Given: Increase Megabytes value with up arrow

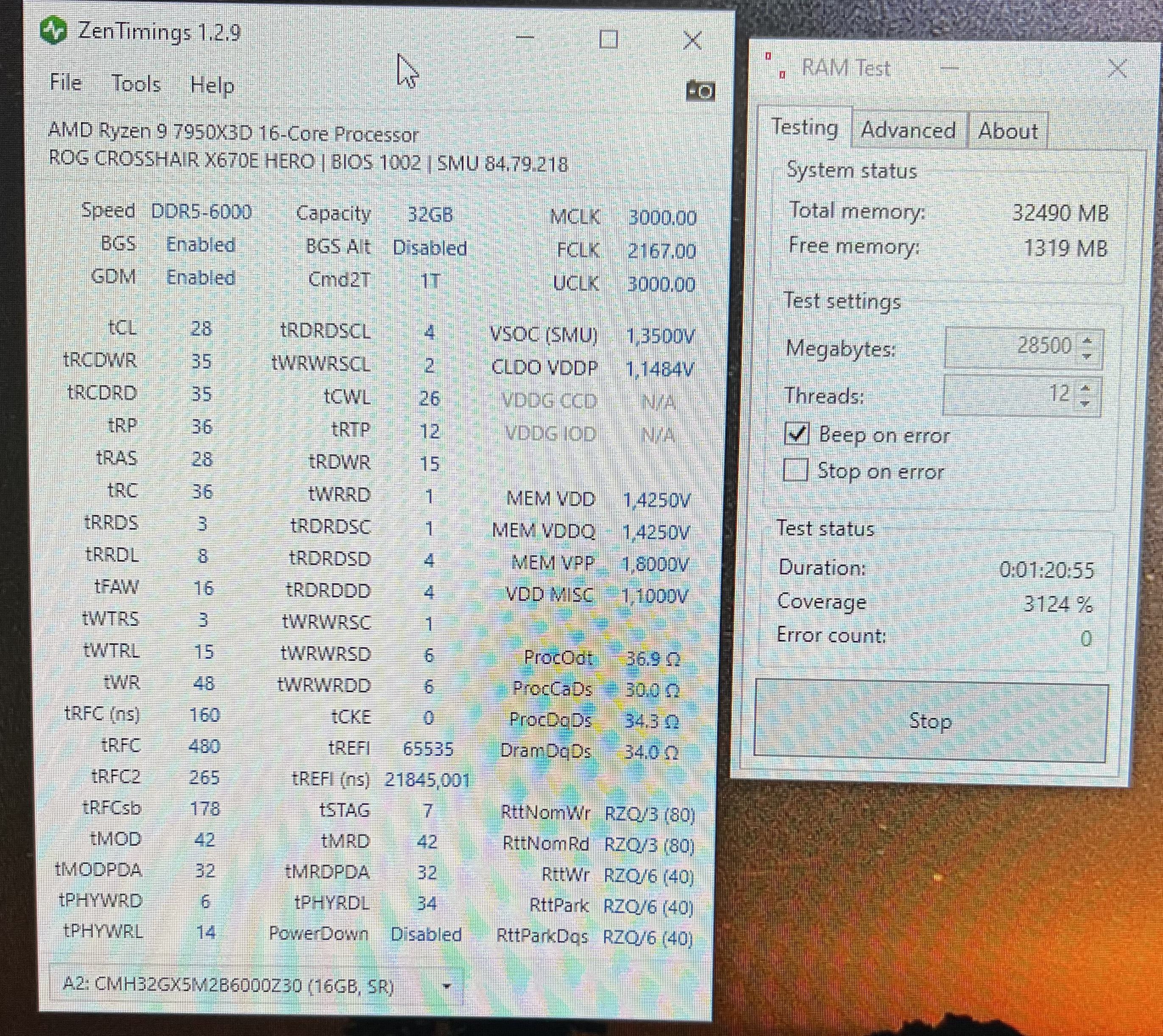Looking at the screenshot, I should coord(1087,341).
